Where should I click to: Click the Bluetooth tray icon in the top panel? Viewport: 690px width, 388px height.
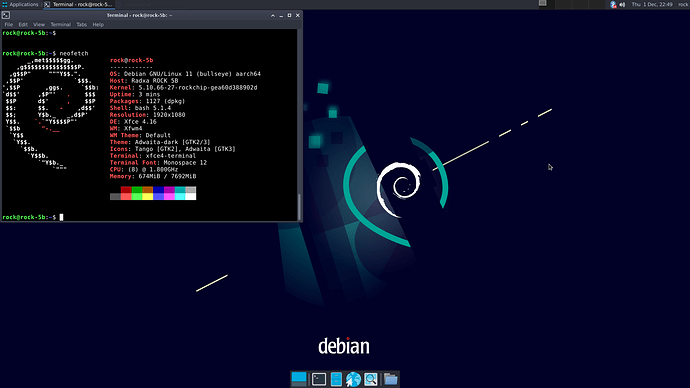point(613,4)
